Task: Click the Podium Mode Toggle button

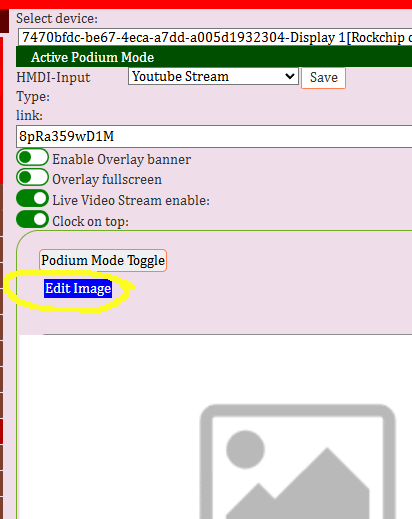Action: coord(103,260)
